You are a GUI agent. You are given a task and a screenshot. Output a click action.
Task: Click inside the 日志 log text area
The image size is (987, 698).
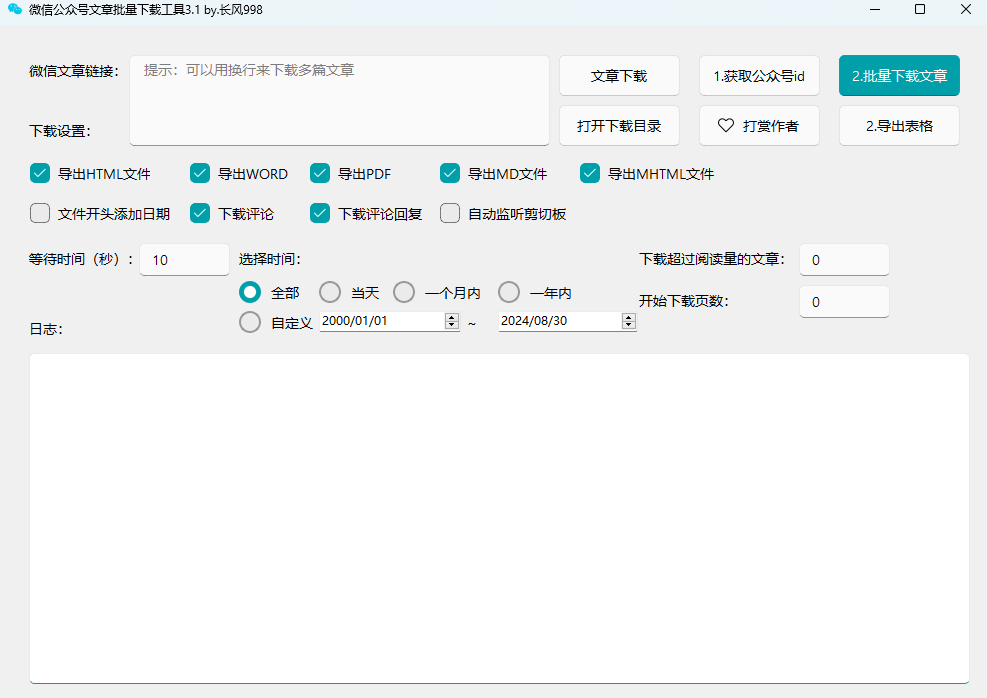click(x=499, y=518)
